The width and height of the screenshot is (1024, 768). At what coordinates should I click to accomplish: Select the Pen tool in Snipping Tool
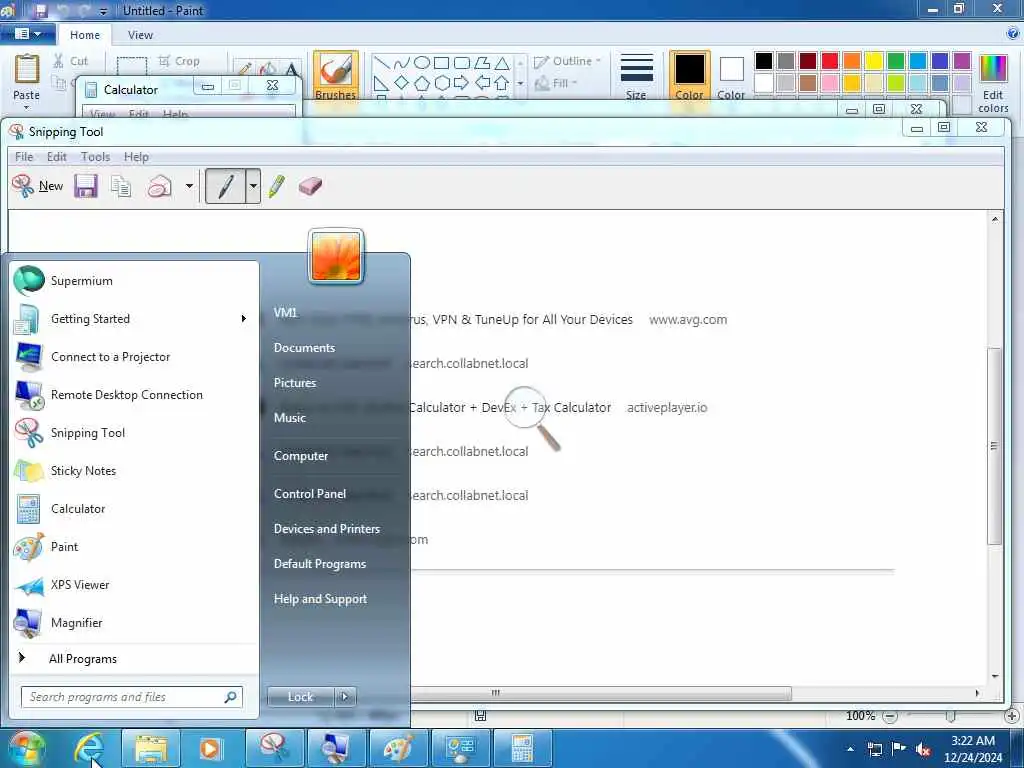[225, 186]
